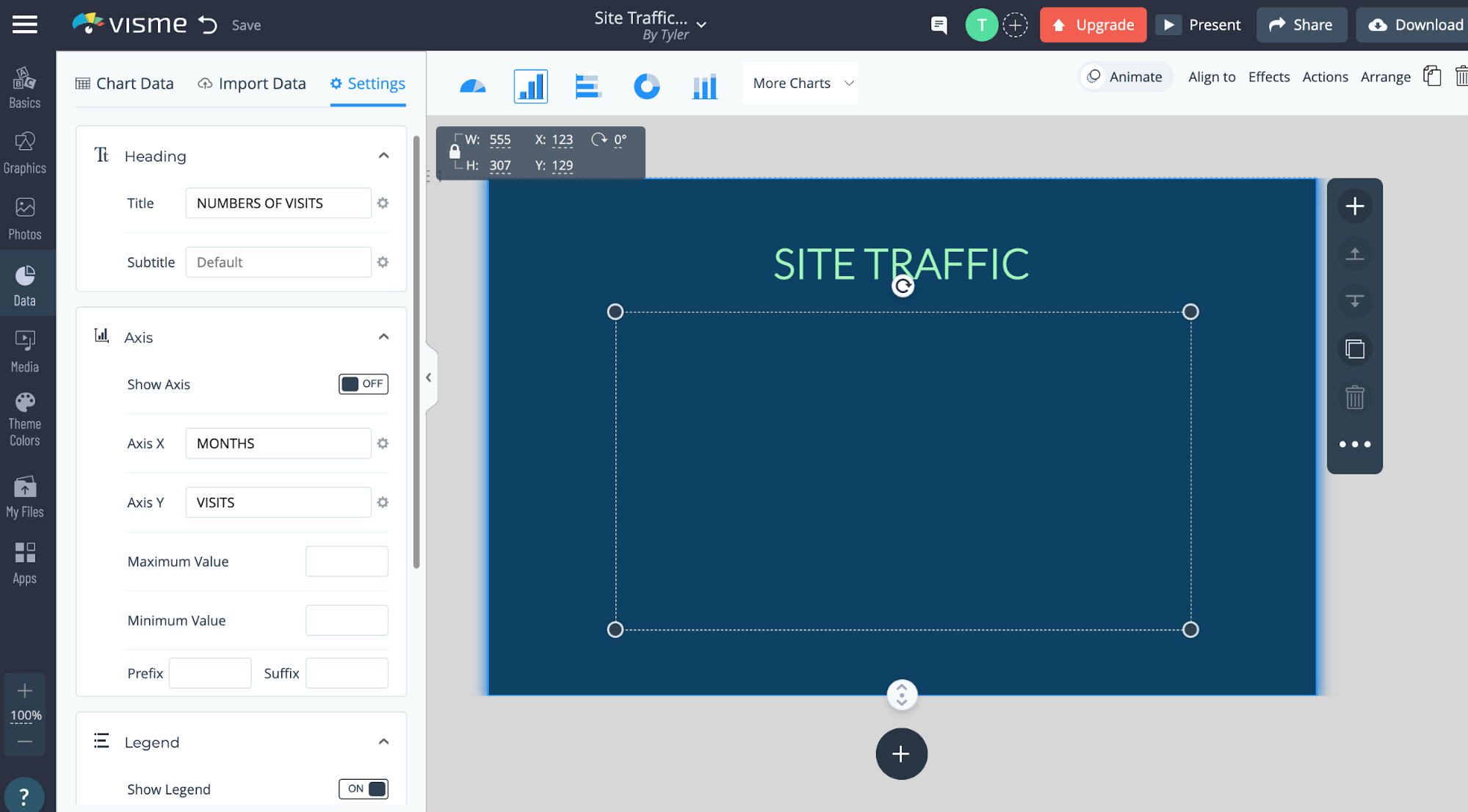
Task: Open the comments speech bubble icon
Action: (x=939, y=25)
